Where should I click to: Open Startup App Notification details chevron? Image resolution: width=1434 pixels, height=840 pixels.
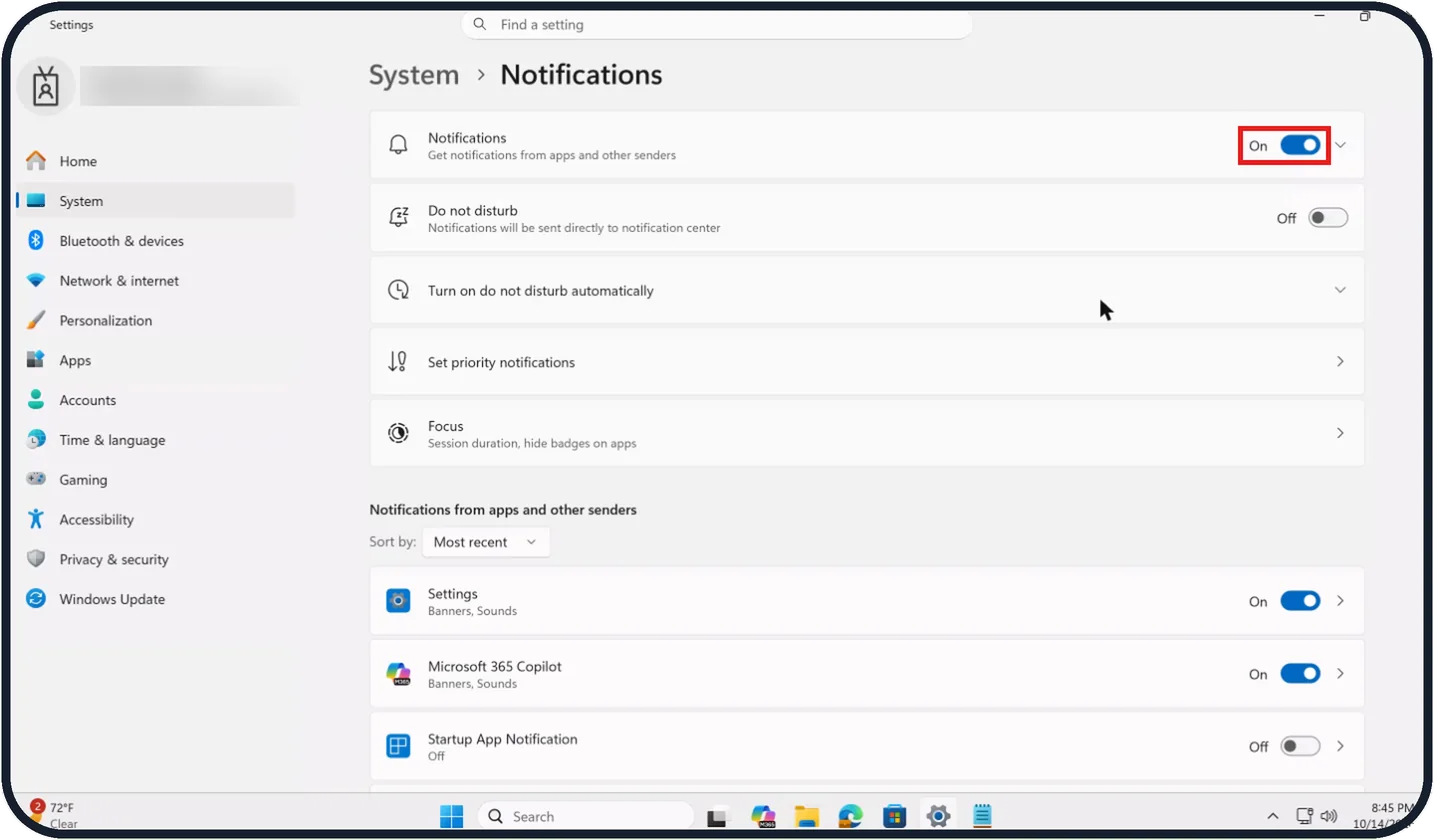pyautogui.click(x=1341, y=746)
